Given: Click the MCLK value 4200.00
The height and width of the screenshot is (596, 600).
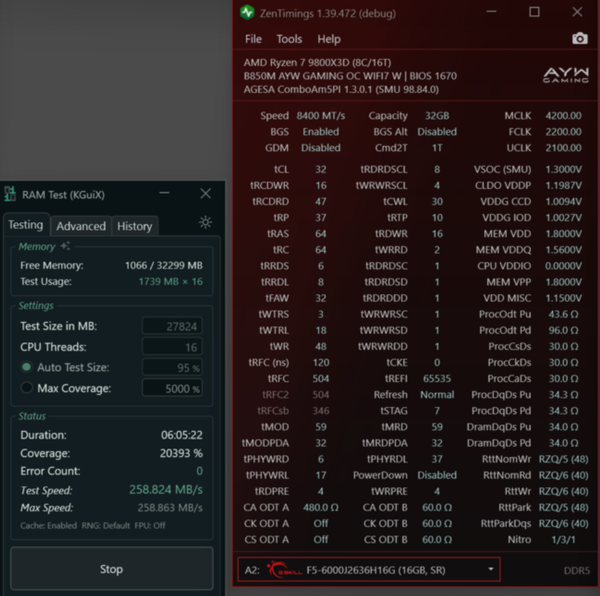Looking at the screenshot, I should (563, 116).
